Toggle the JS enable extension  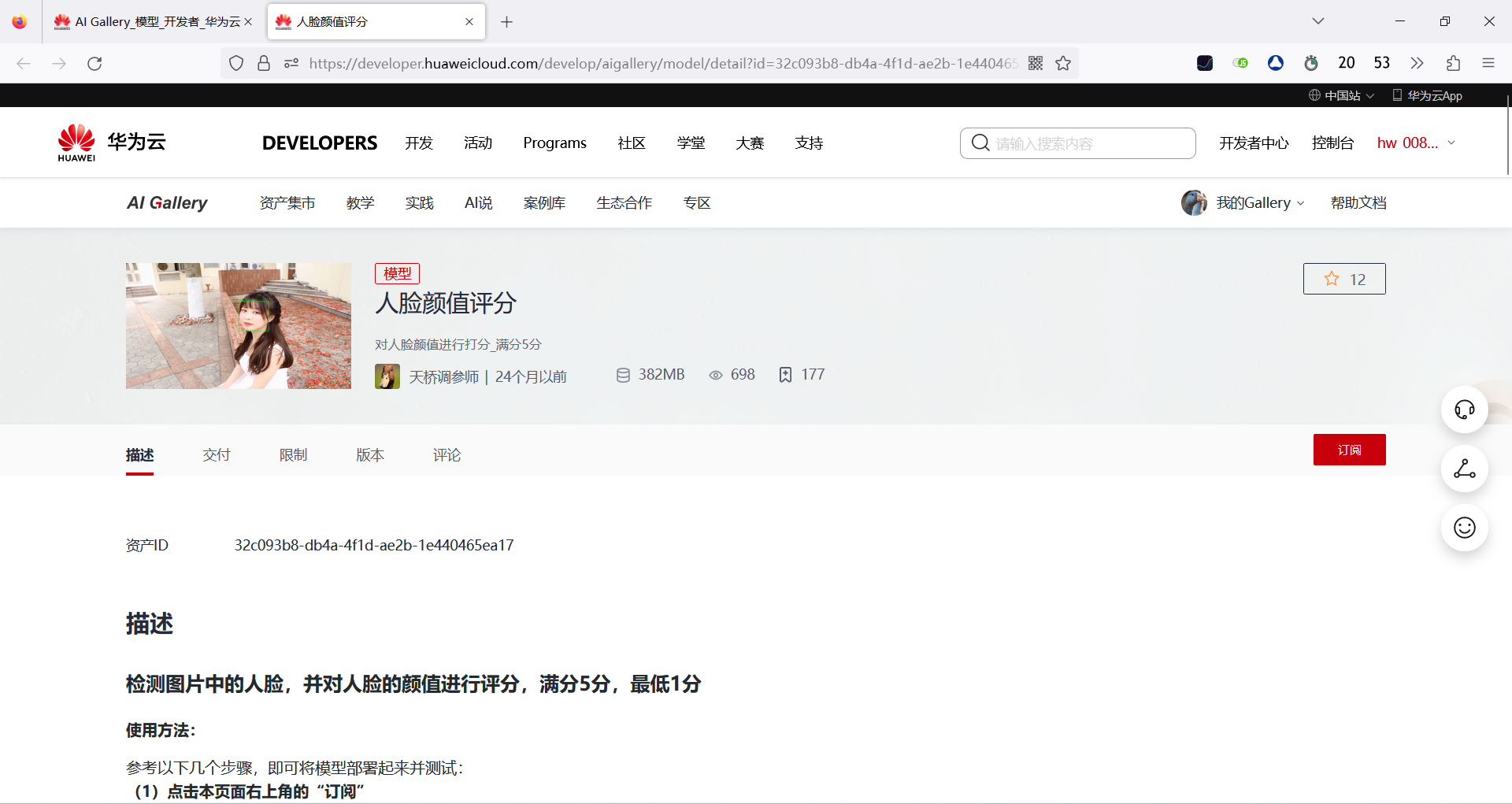click(x=1240, y=63)
